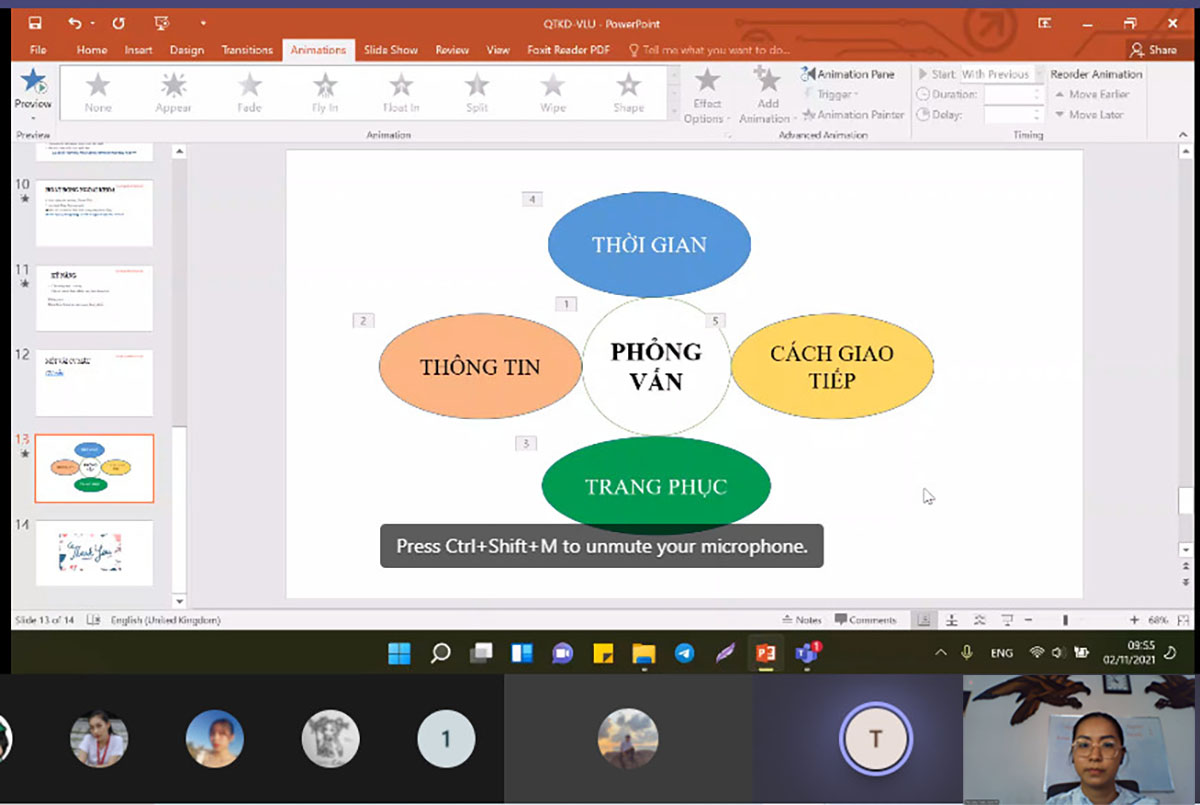This screenshot has height=805, width=1200.
Task: Open Add Animation dropdown
Action: point(767,96)
